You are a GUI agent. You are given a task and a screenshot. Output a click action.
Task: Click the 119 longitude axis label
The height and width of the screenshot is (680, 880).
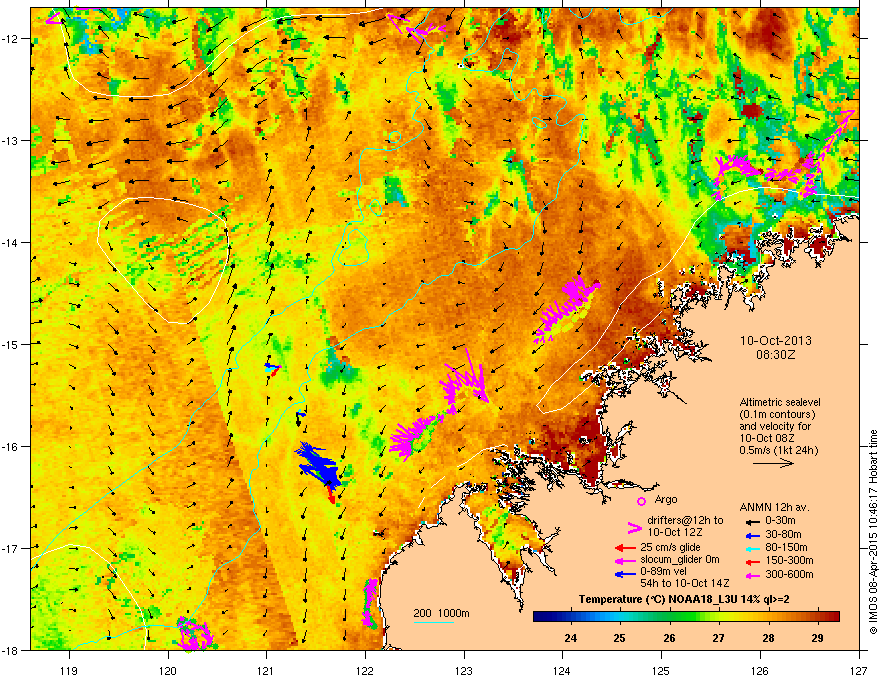[69, 670]
